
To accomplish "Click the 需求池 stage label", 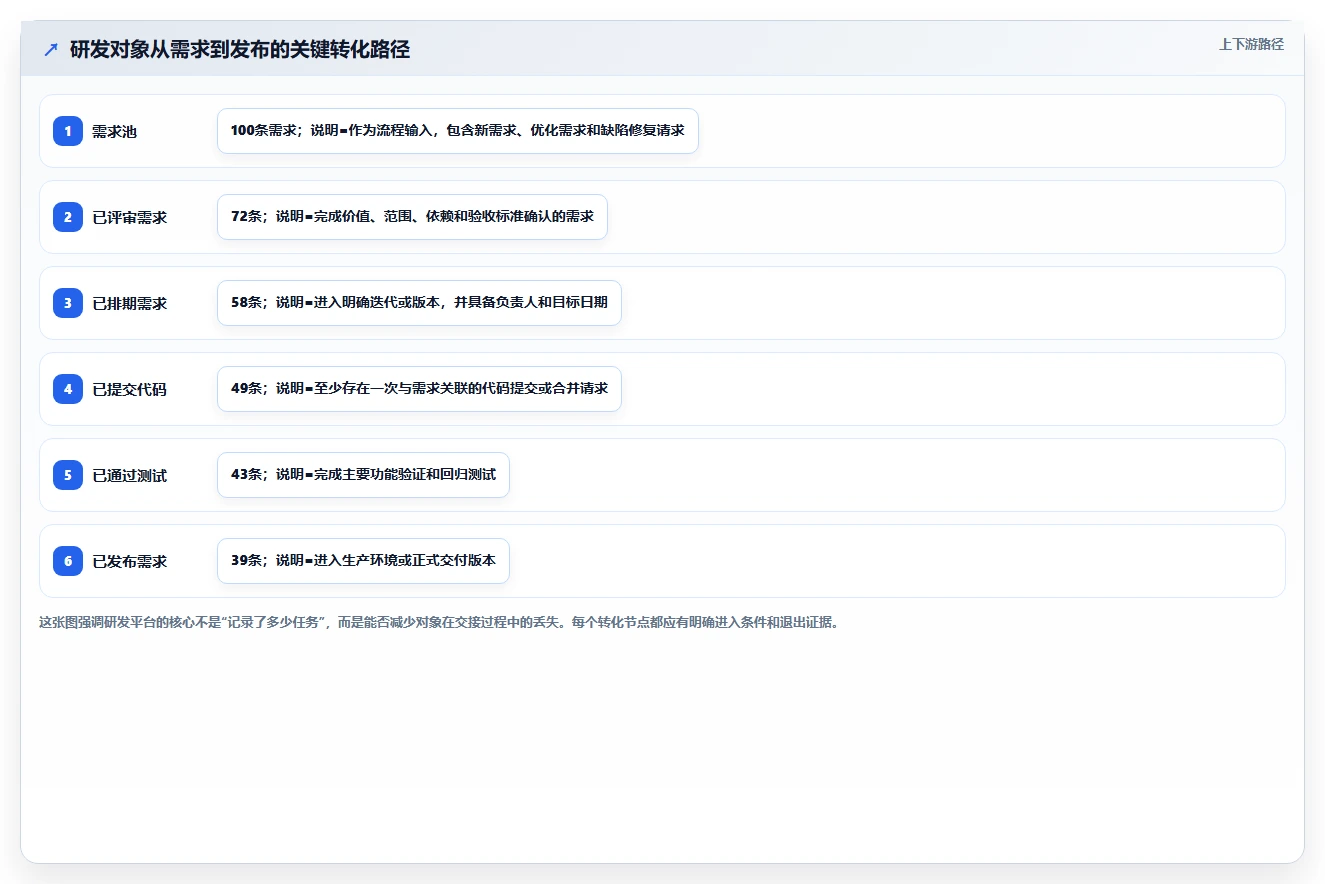I will click(114, 131).
